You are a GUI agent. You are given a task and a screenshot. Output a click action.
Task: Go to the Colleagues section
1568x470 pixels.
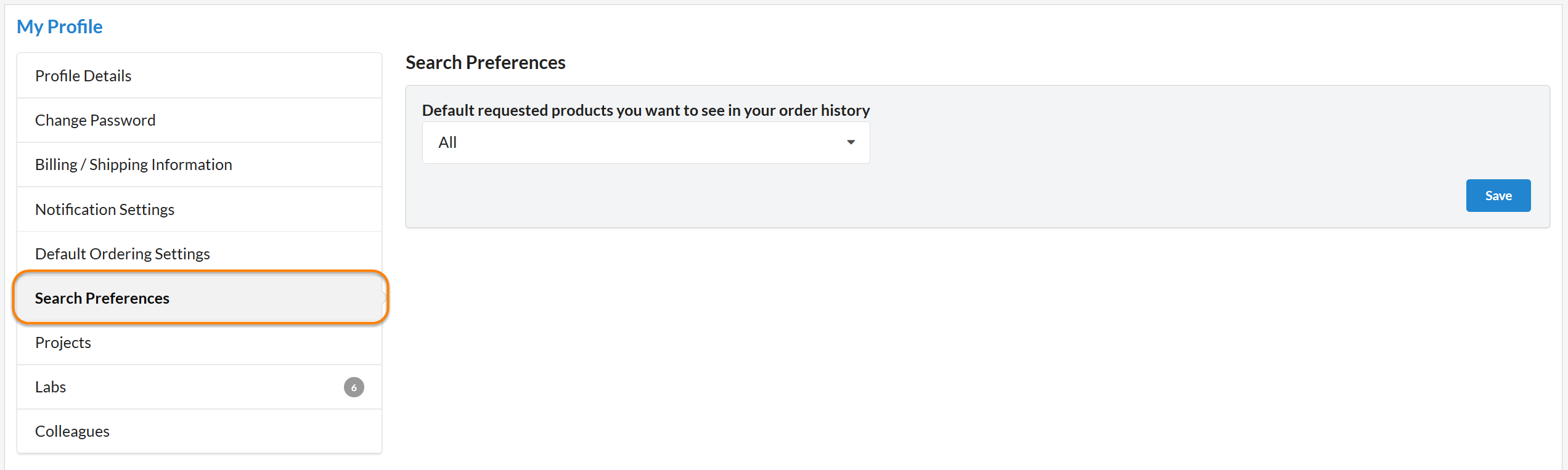tap(72, 431)
